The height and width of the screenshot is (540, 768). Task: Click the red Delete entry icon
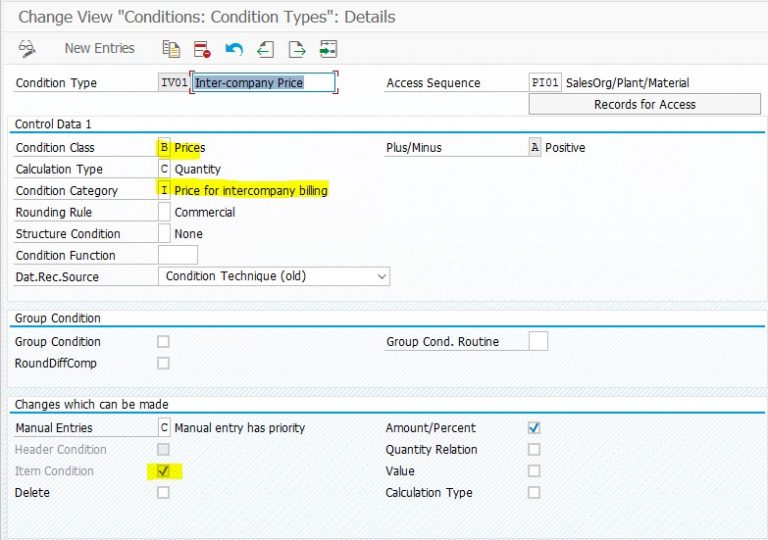pyautogui.click(x=202, y=48)
